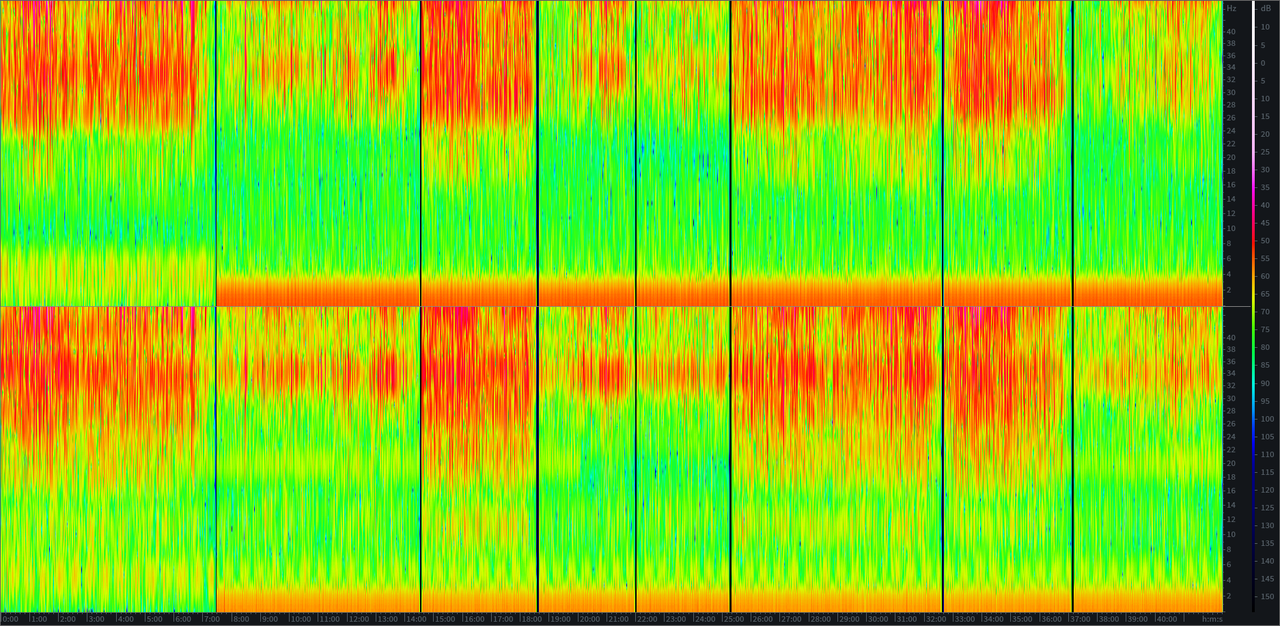Click the 30:00 mark on the time ruler
1280x626 pixels.
[880, 619]
